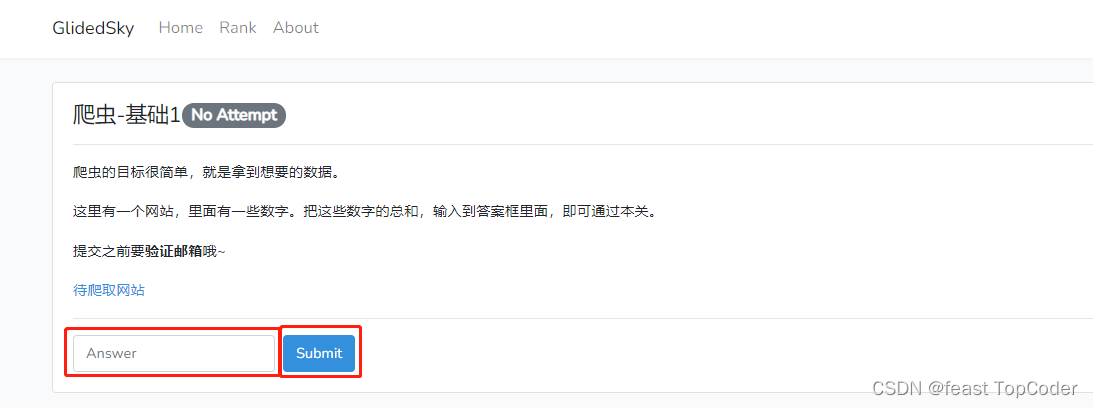Click the @feast TopCoder author watermark
Viewport: 1093px width, 408px height.
click(1002, 388)
